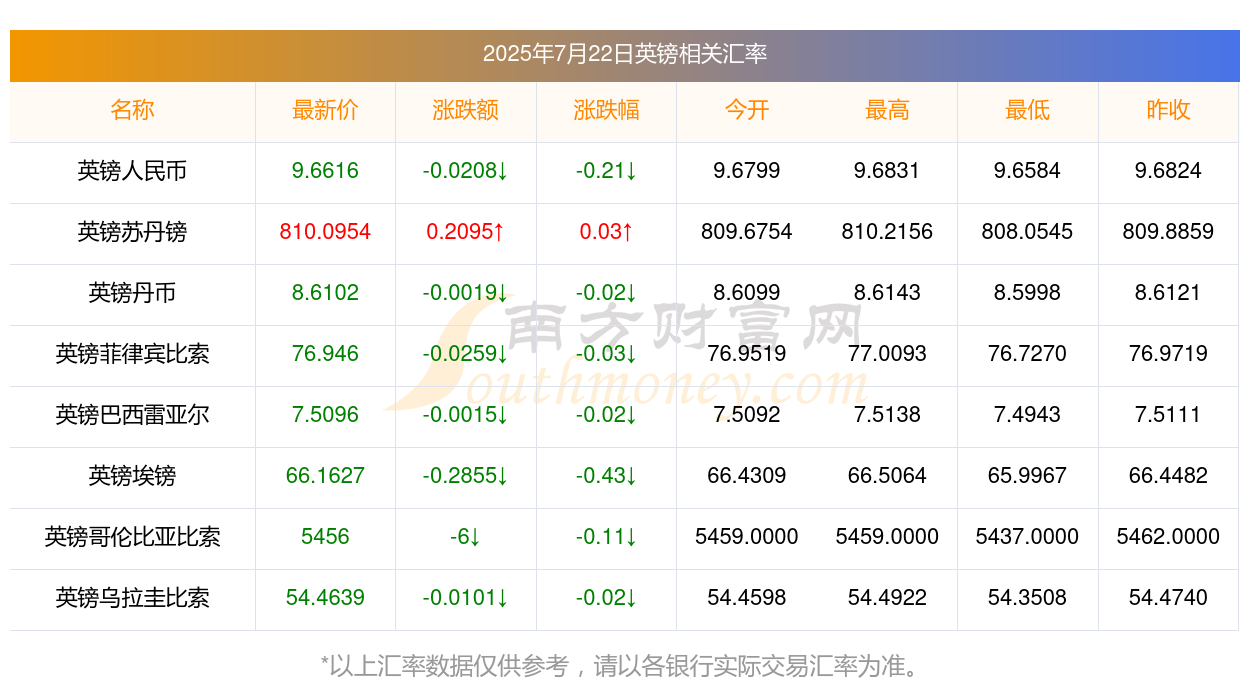This screenshot has width=1250, height=698.
Task: Click opening value 809.6754
Action: click(x=747, y=232)
